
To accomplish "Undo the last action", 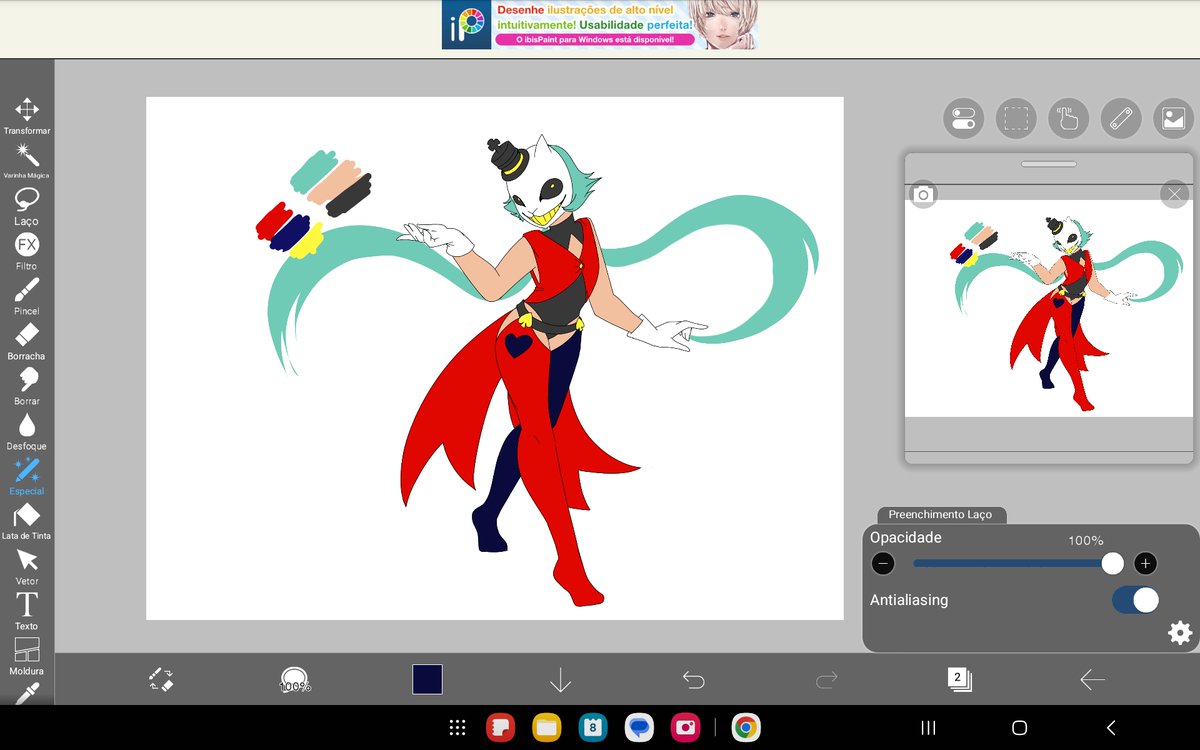I will pyautogui.click(x=693, y=680).
